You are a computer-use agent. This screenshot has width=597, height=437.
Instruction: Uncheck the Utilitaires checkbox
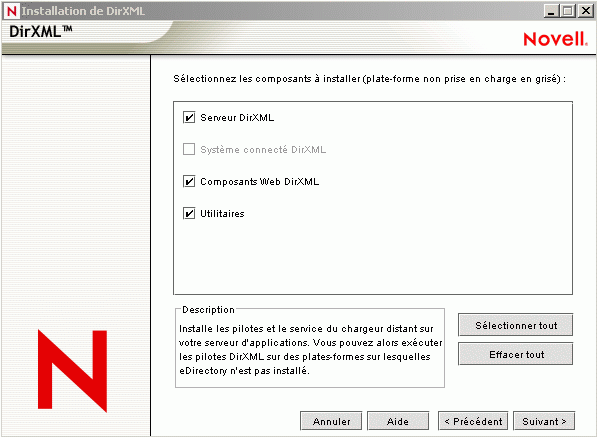click(189, 213)
